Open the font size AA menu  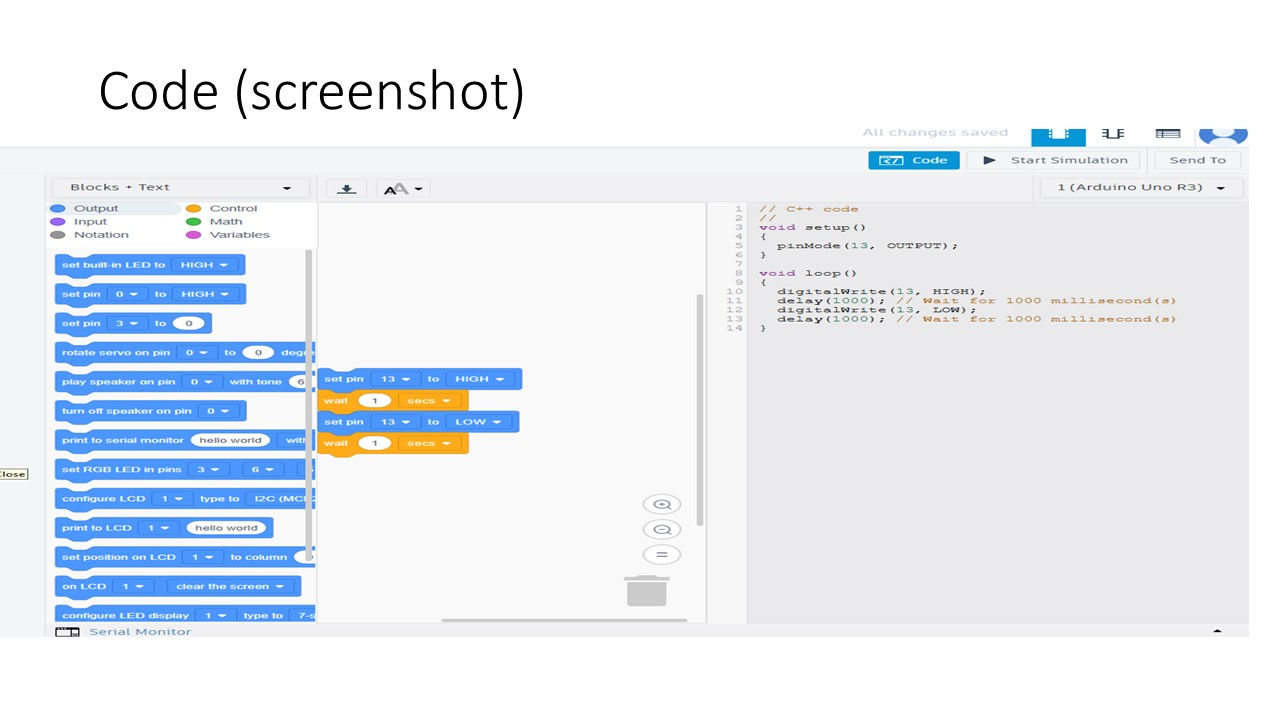pos(404,188)
